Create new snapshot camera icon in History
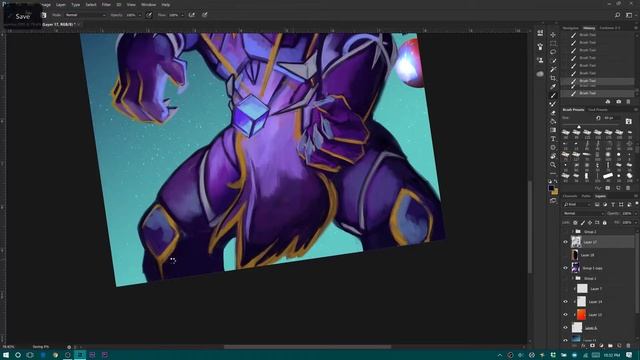Image resolution: width=640 pixels, height=360 pixels. click(x=618, y=102)
